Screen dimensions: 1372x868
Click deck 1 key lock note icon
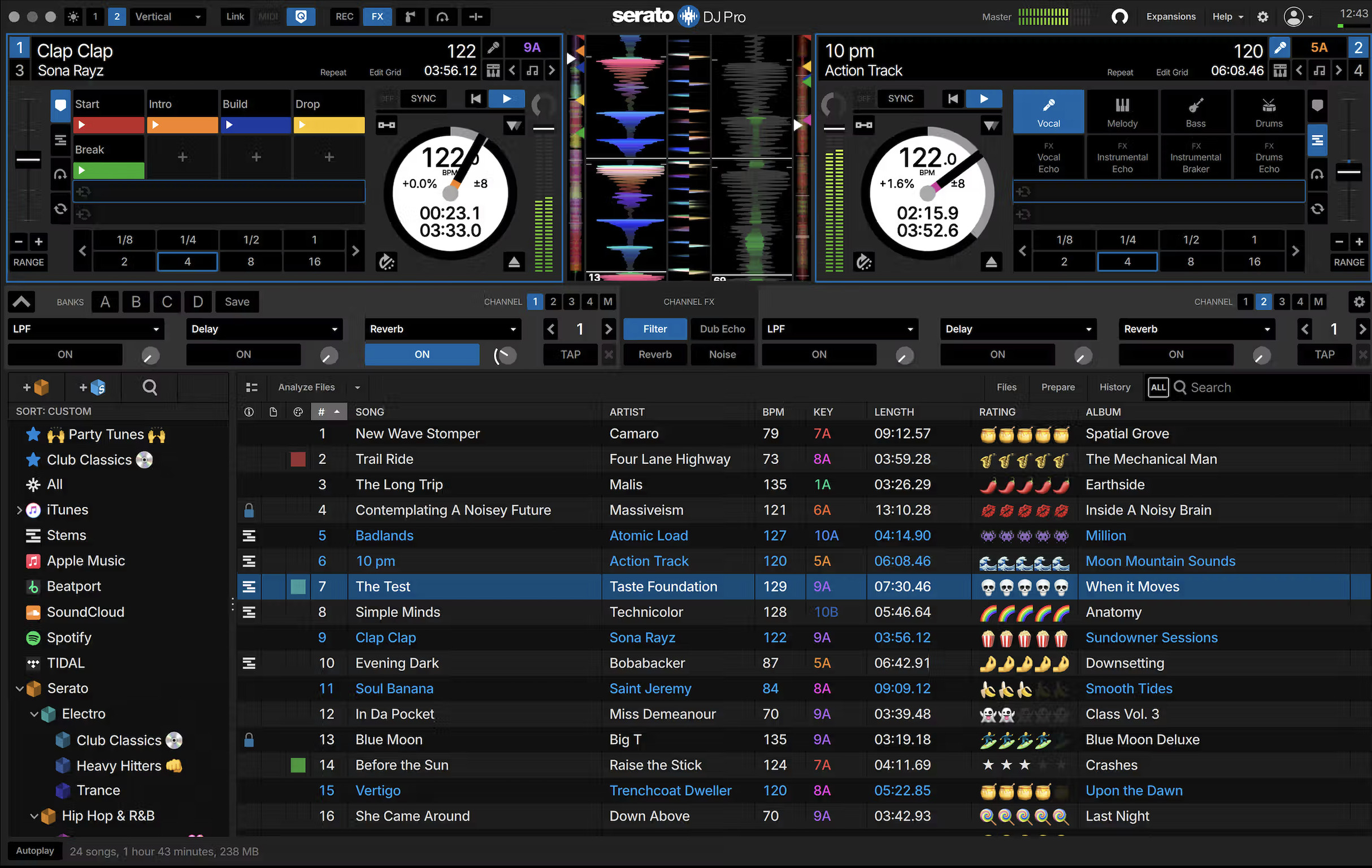pyautogui.click(x=532, y=71)
